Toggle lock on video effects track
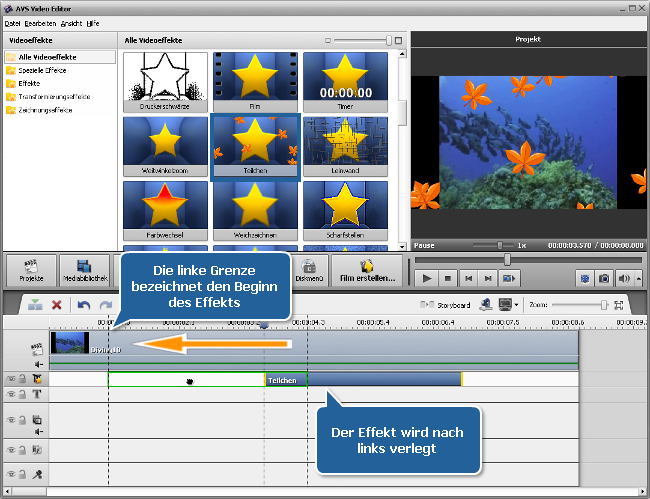The image size is (650, 499). (23, 379)
